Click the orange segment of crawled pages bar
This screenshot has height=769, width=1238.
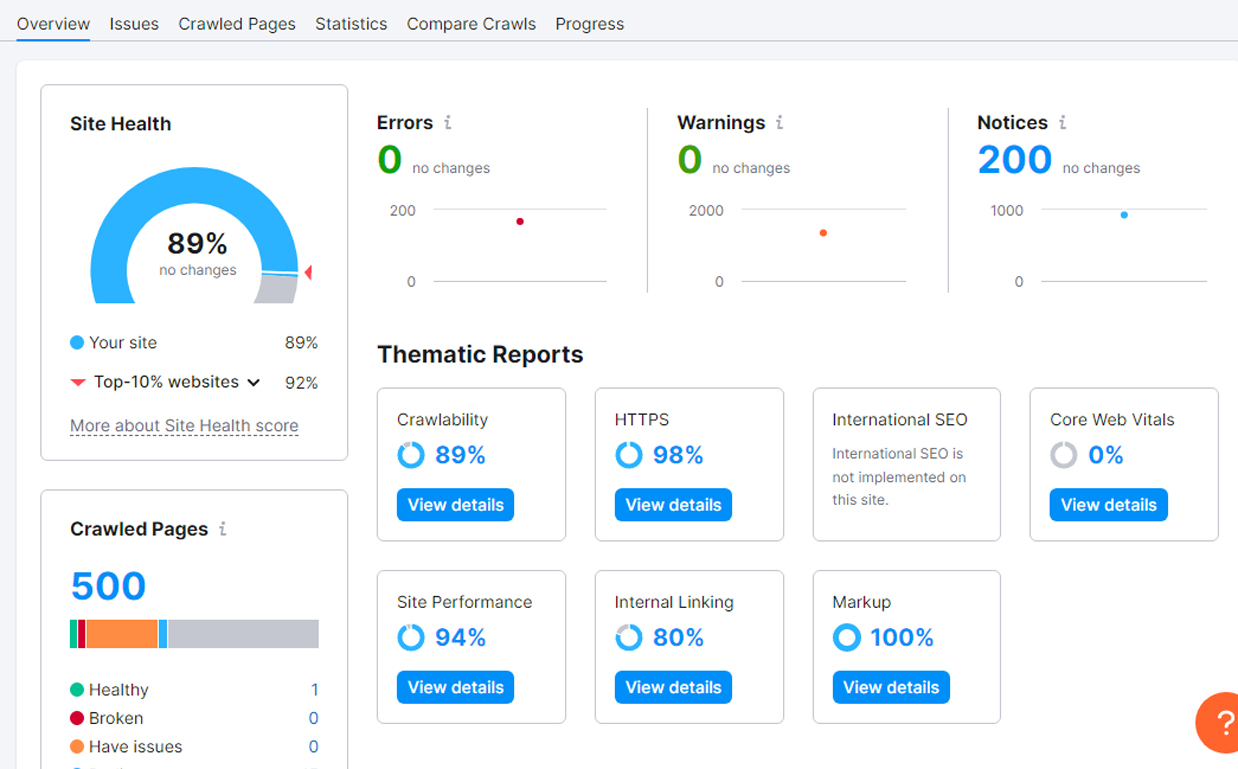tap(121, 634)
